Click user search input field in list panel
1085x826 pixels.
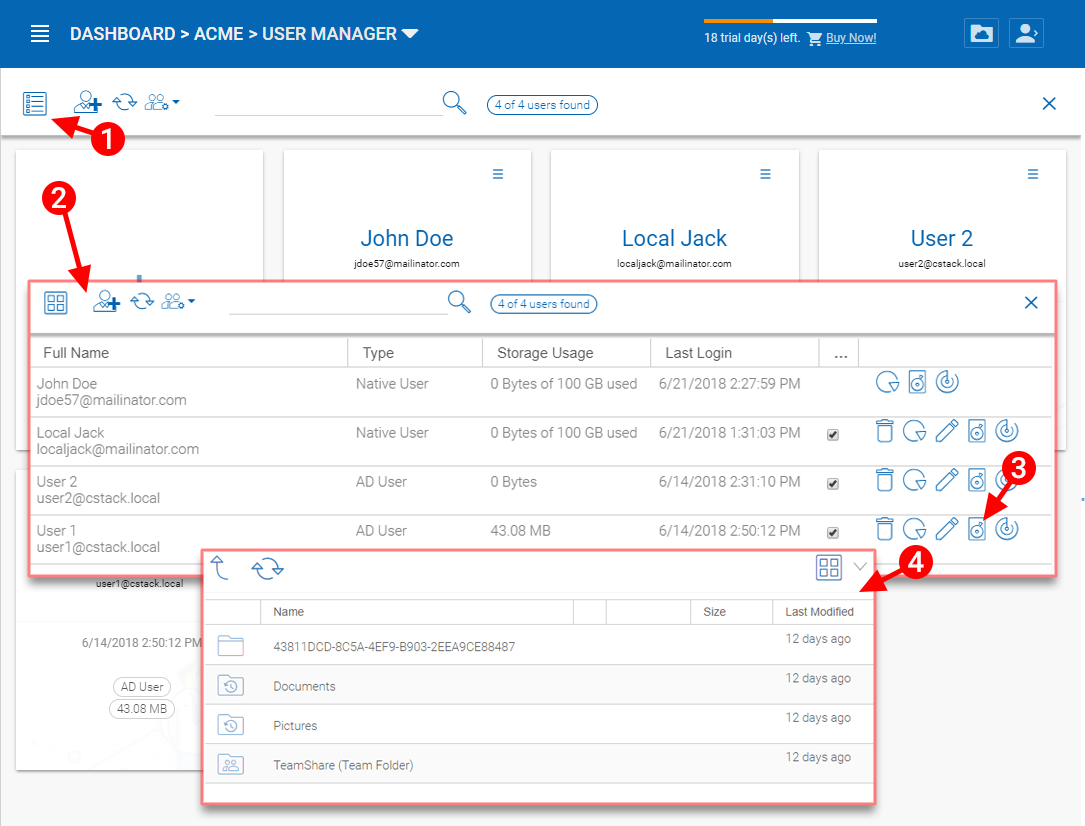click(338, 303)
